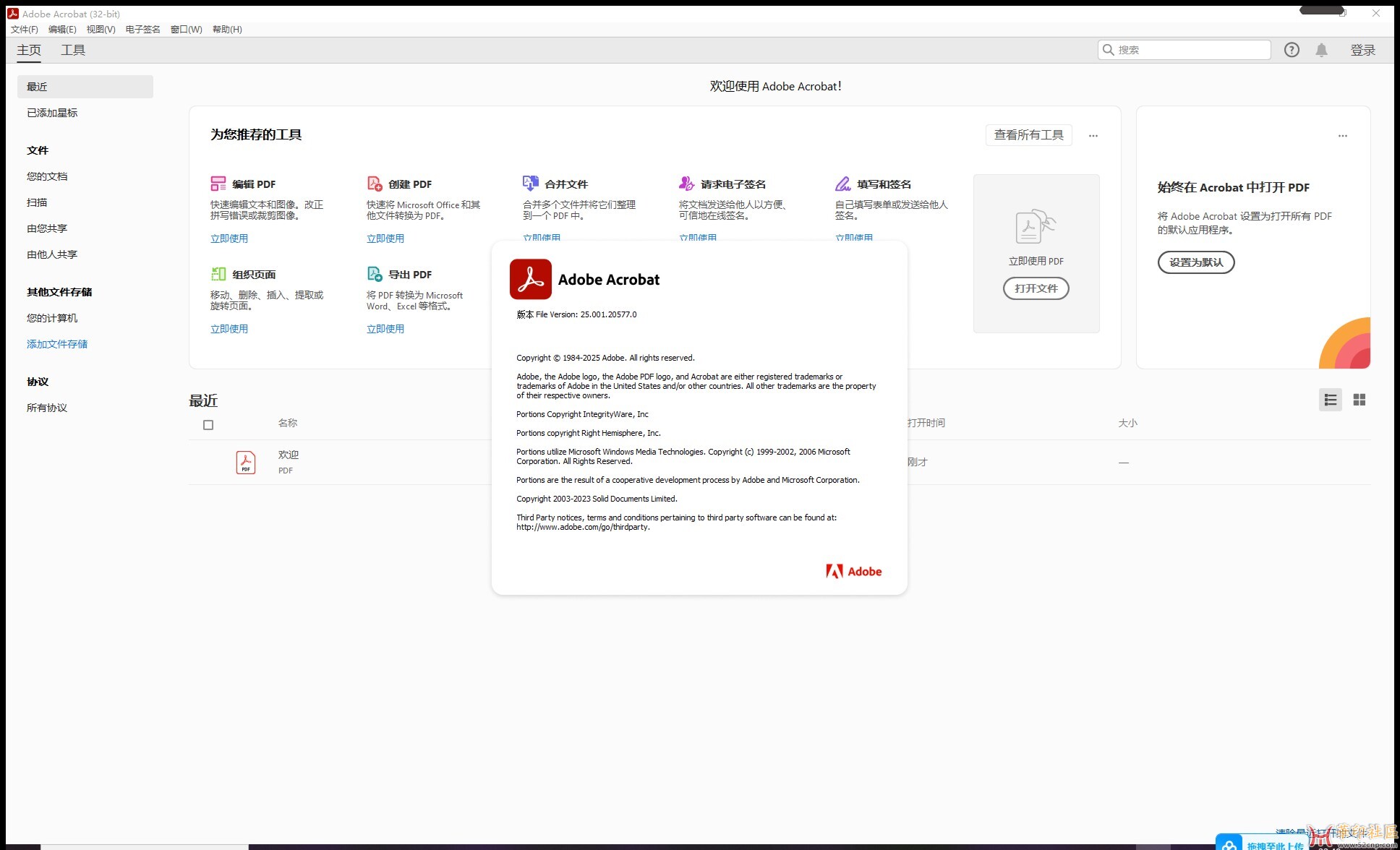
Task: Click the 打开时间 column header
Action: (926, 423)
